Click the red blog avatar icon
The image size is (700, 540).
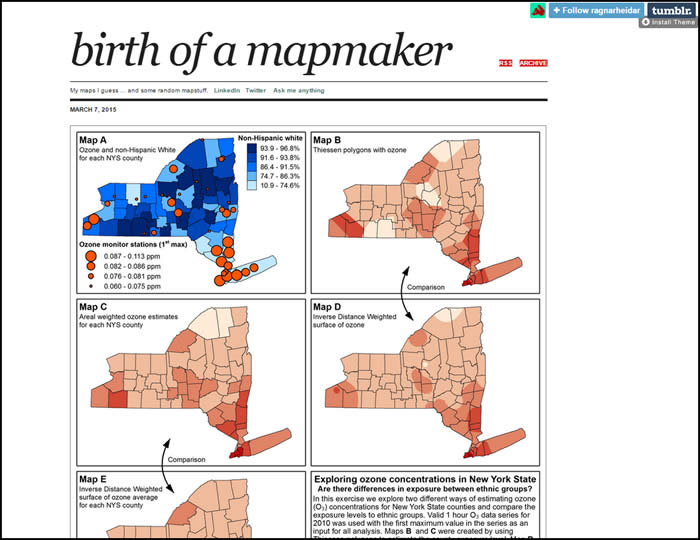click(537, 10)
